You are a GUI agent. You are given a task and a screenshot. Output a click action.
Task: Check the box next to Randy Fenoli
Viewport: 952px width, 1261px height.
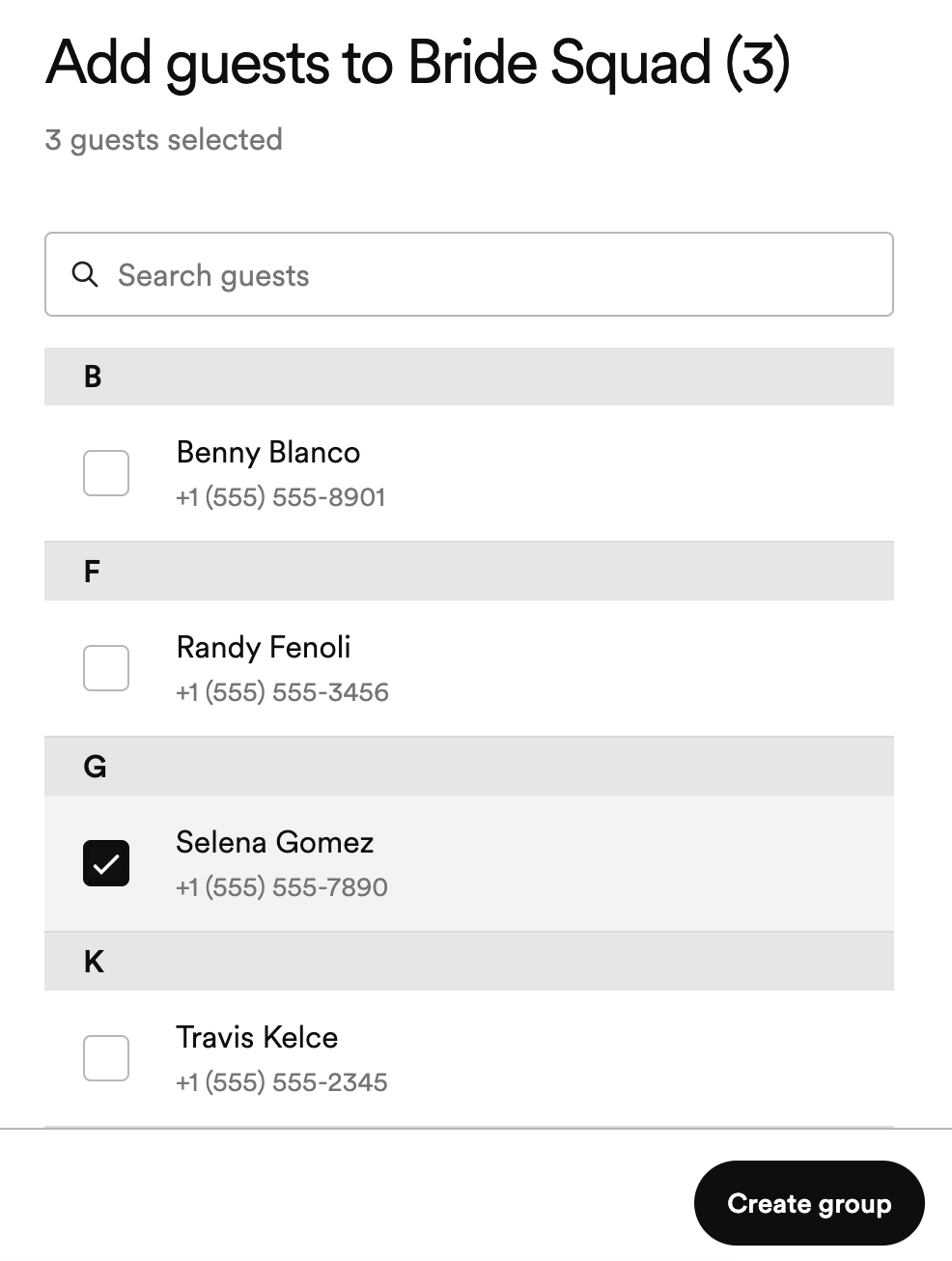(106, 667)
